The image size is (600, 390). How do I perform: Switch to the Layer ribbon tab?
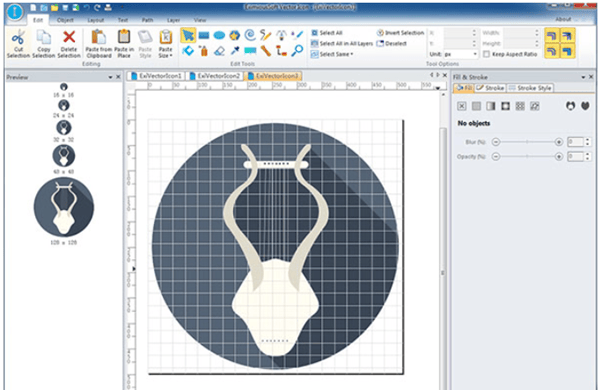173,20
